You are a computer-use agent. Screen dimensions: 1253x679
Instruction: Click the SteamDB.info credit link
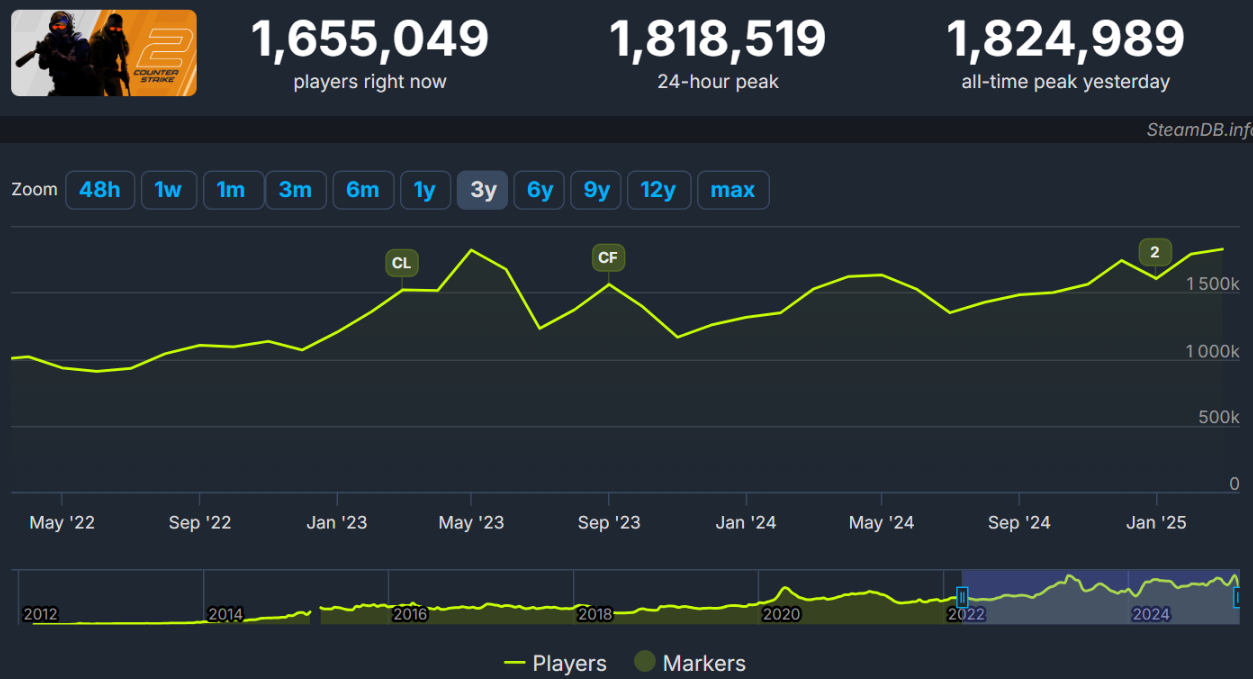(1199, 130)
